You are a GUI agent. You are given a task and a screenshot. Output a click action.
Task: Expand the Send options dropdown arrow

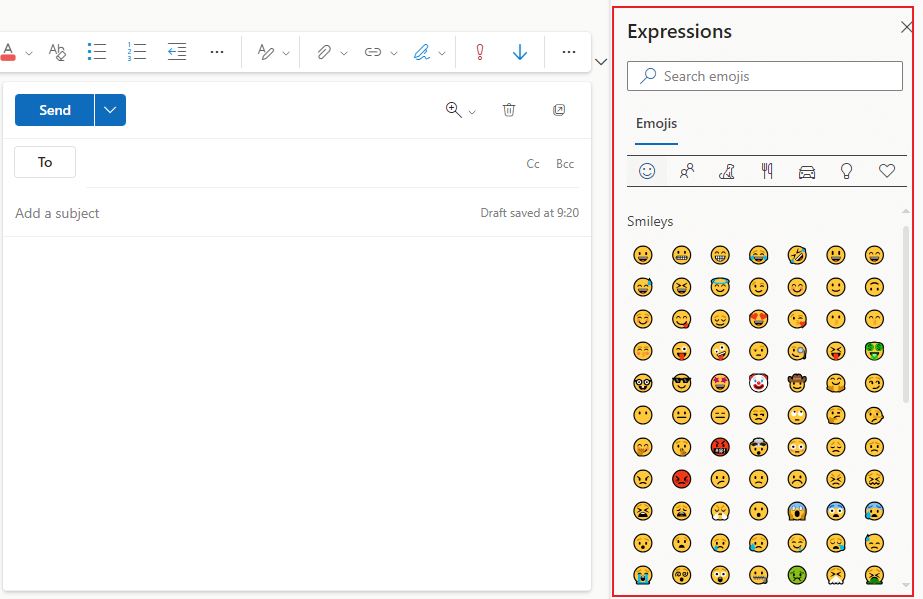point(110,110)
